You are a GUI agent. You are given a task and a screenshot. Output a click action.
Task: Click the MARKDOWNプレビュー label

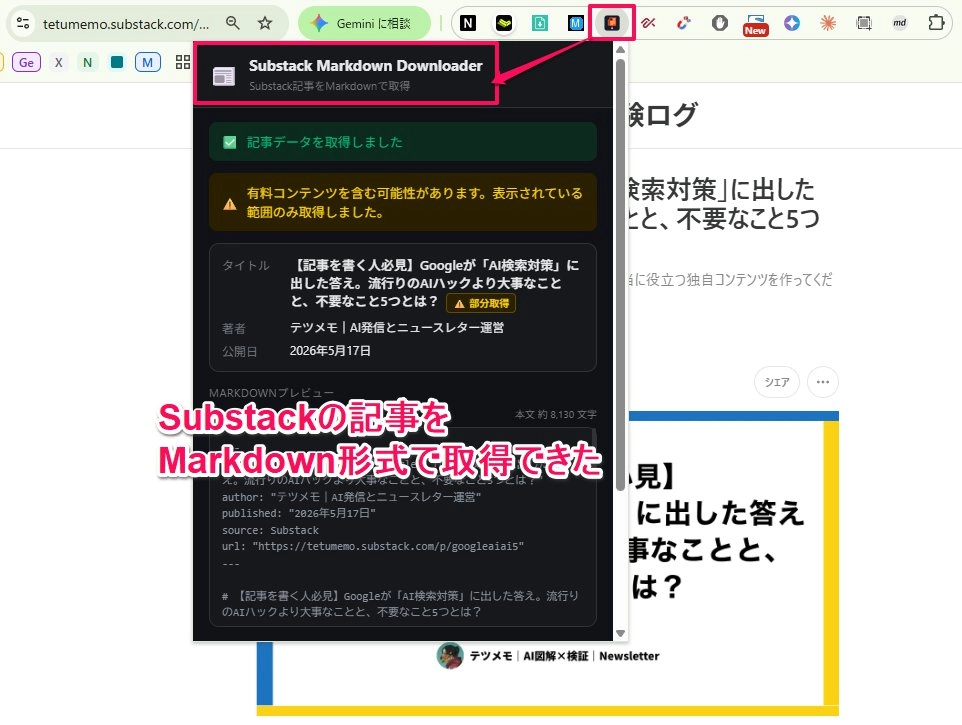coord(271,393)
